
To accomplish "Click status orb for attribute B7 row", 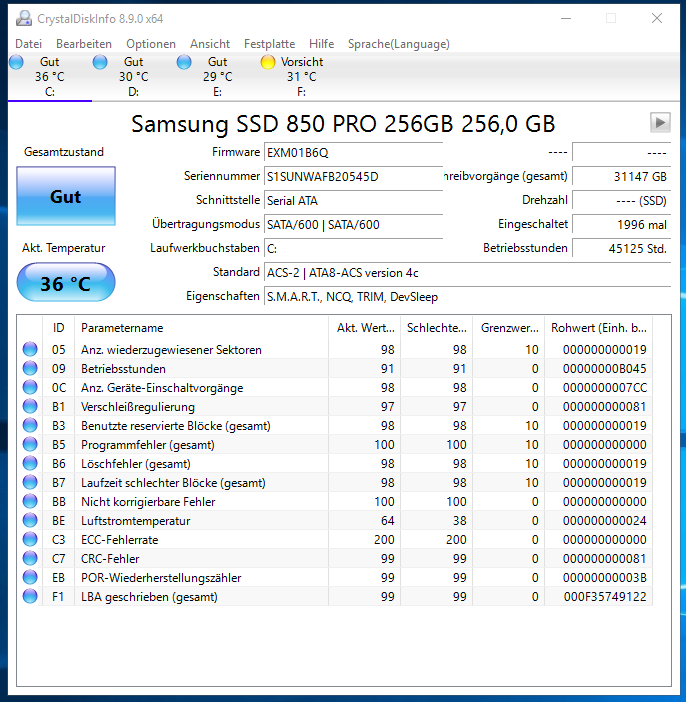I will (x=30, y=482).
